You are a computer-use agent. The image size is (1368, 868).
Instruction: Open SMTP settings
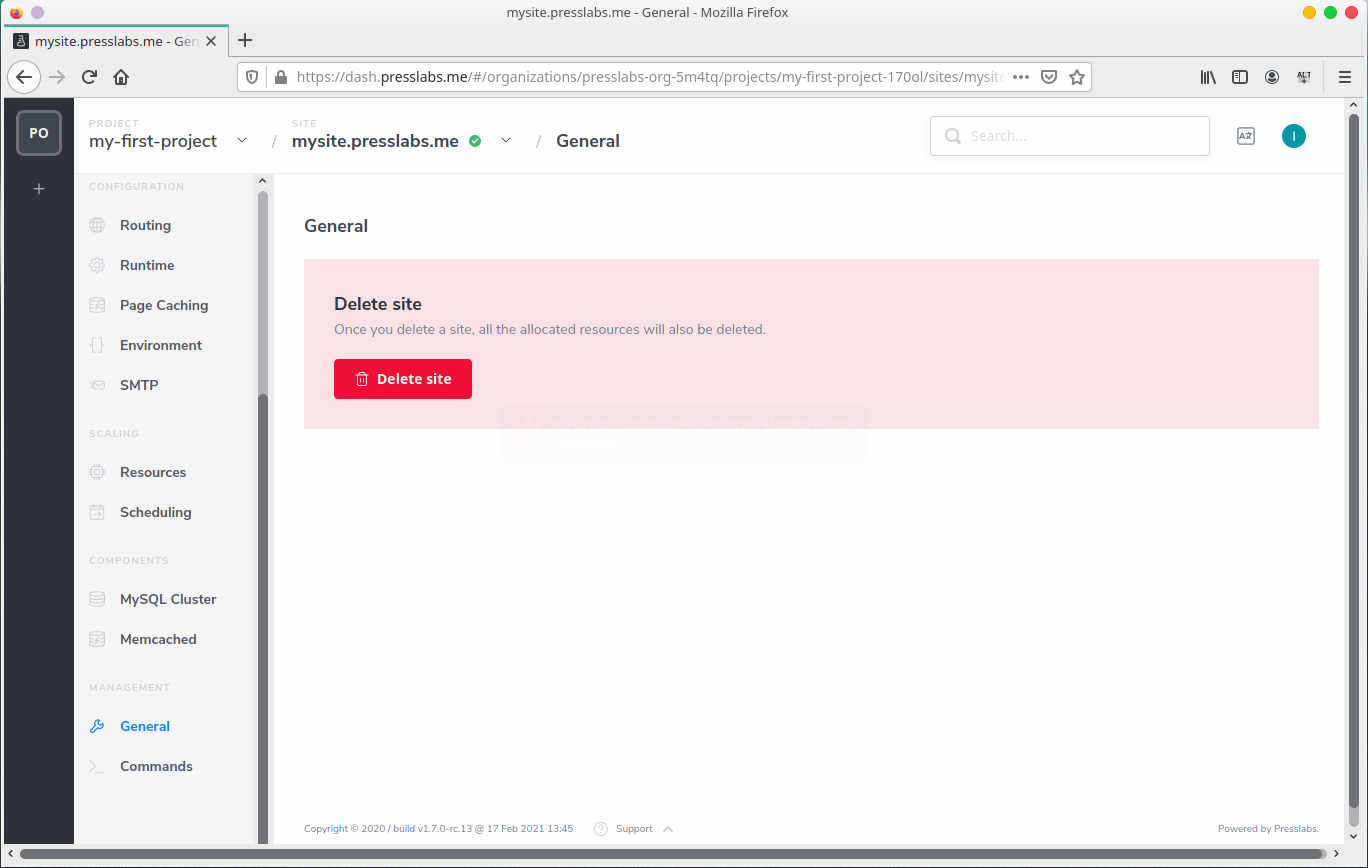pos(139,385)
